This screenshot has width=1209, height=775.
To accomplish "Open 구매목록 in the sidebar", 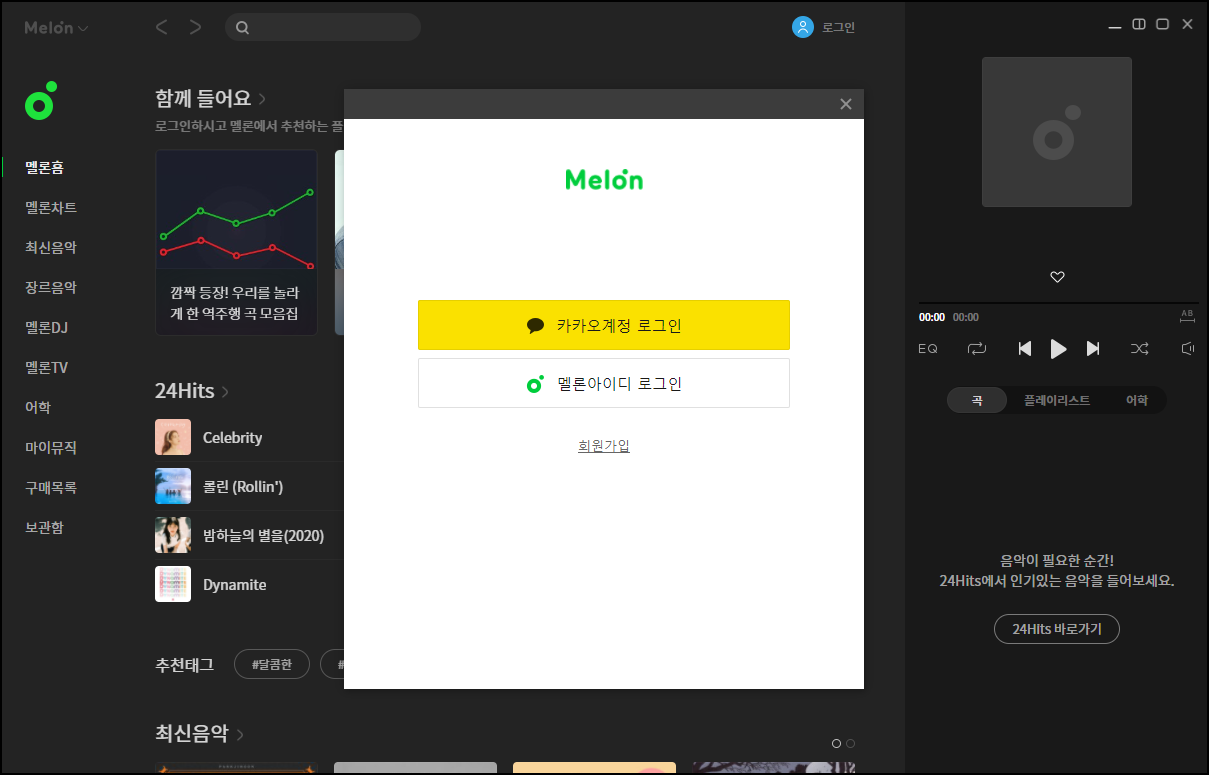I will [x=51, y=488].
